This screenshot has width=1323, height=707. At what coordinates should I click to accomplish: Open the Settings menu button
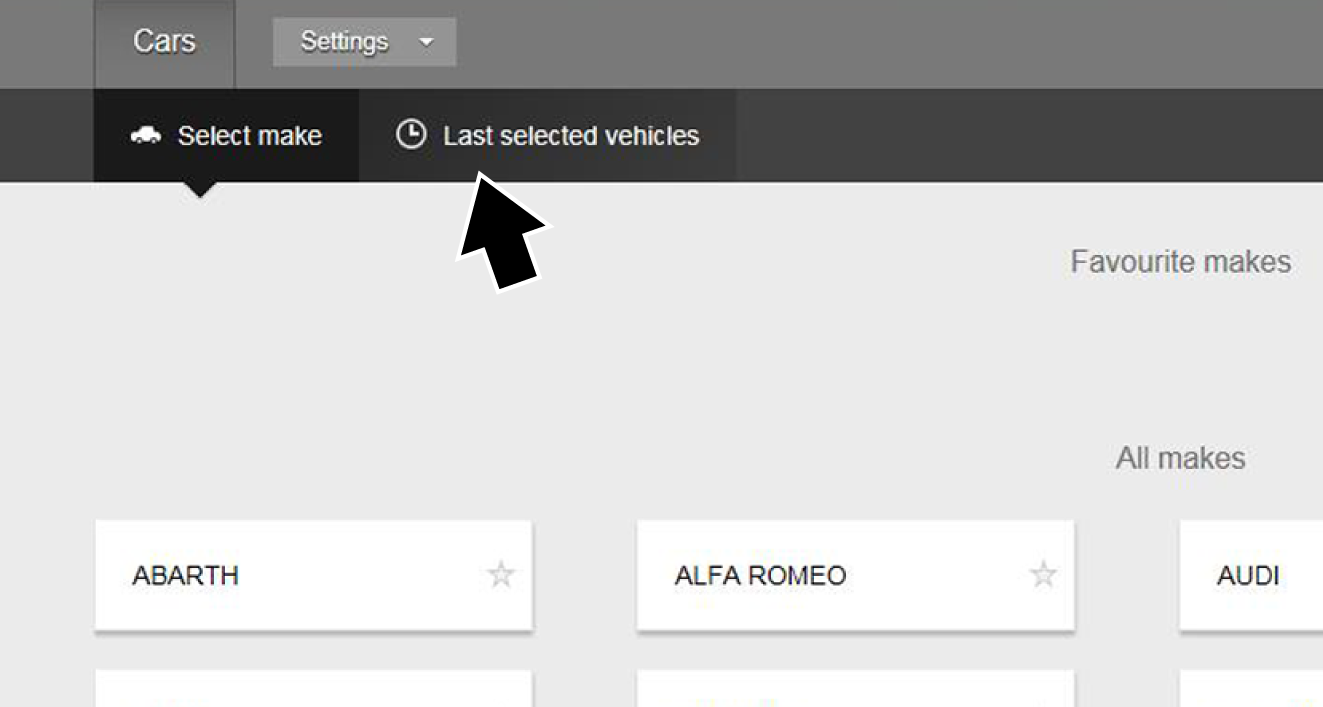coord(345,42)
